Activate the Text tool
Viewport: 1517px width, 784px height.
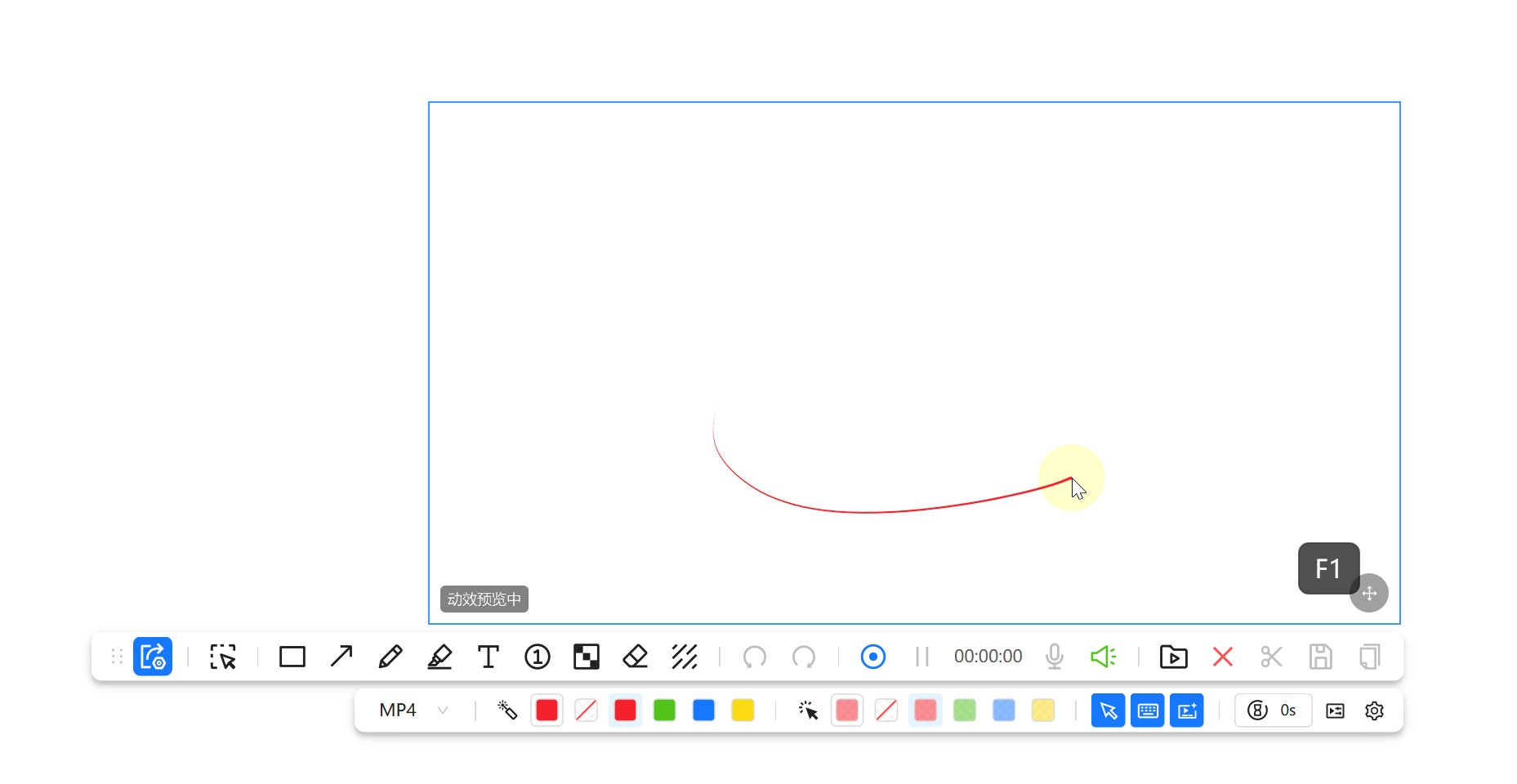pyautogui.click(x=489, y=657)
